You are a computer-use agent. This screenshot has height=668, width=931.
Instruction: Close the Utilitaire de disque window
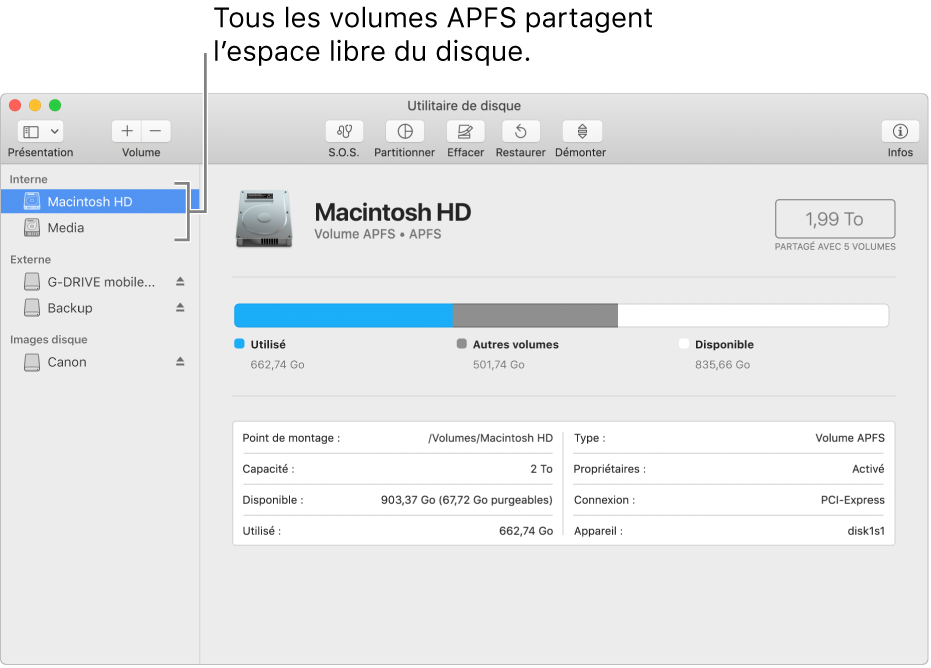click(x=15, y=105)
